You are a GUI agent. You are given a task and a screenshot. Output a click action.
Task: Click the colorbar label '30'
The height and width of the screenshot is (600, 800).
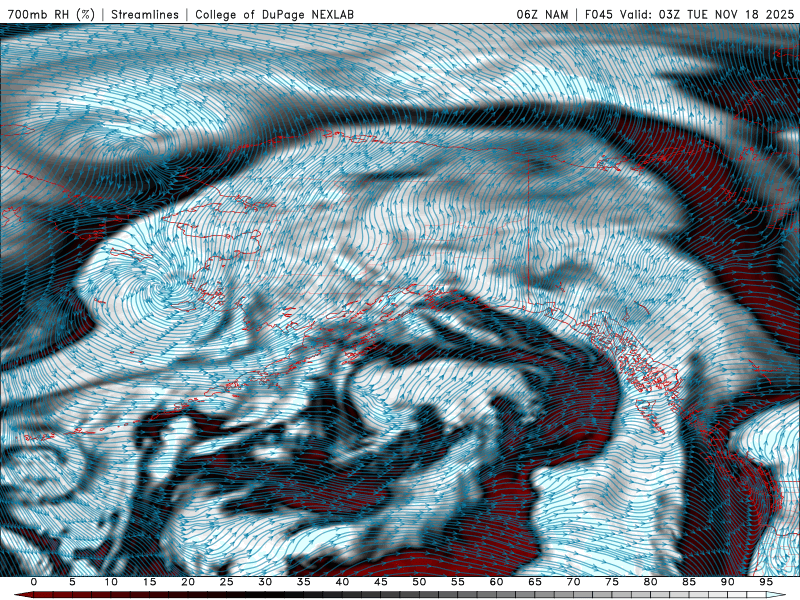tap(265, 582)
